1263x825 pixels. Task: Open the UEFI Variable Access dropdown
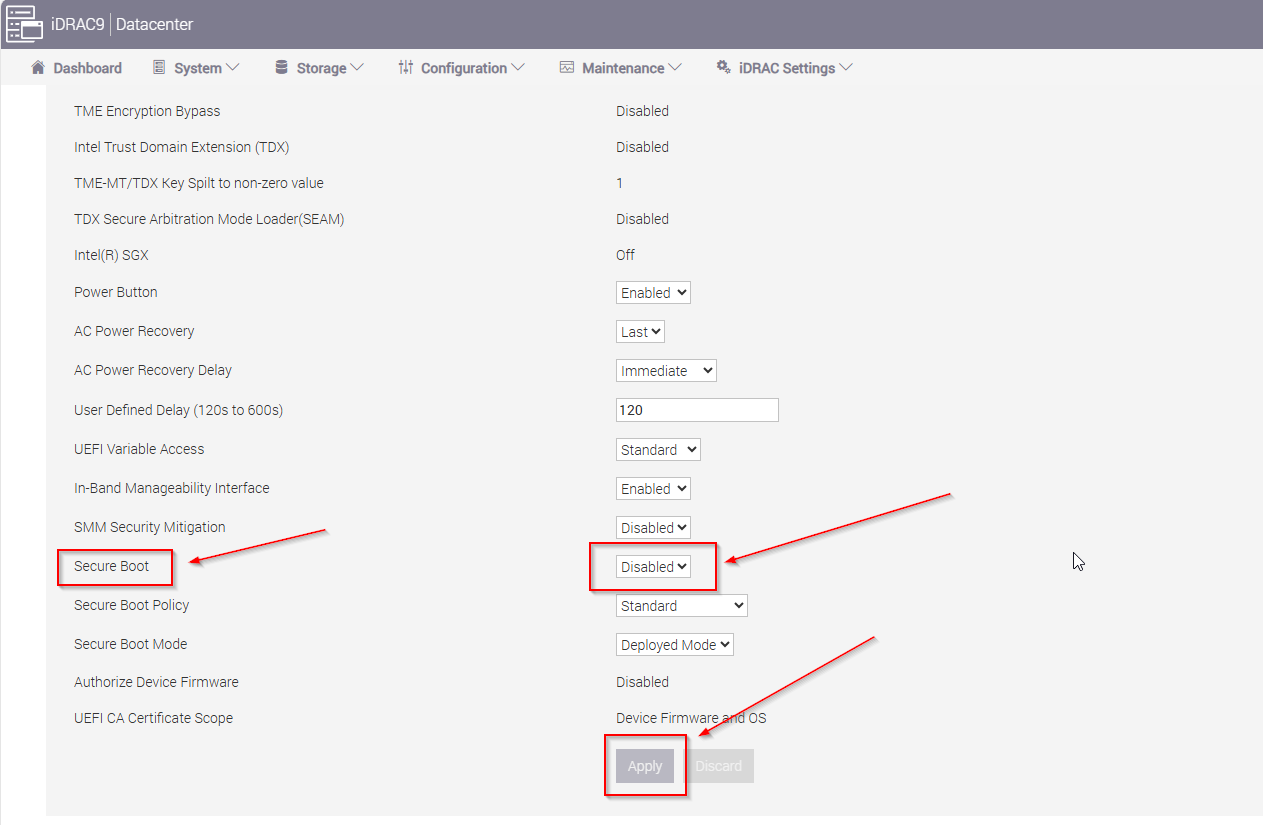point(658,450)
